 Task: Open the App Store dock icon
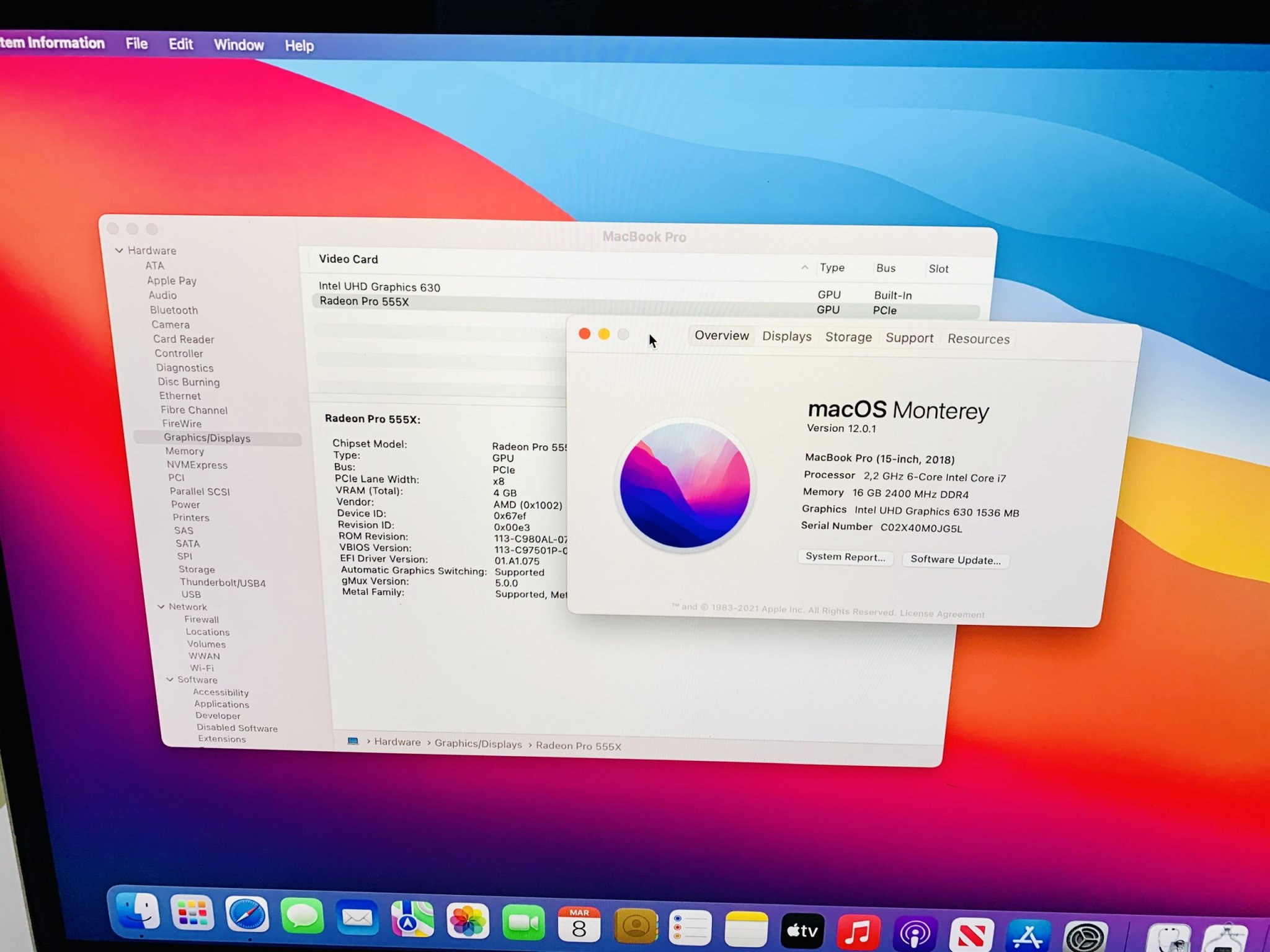point(1028,936)
